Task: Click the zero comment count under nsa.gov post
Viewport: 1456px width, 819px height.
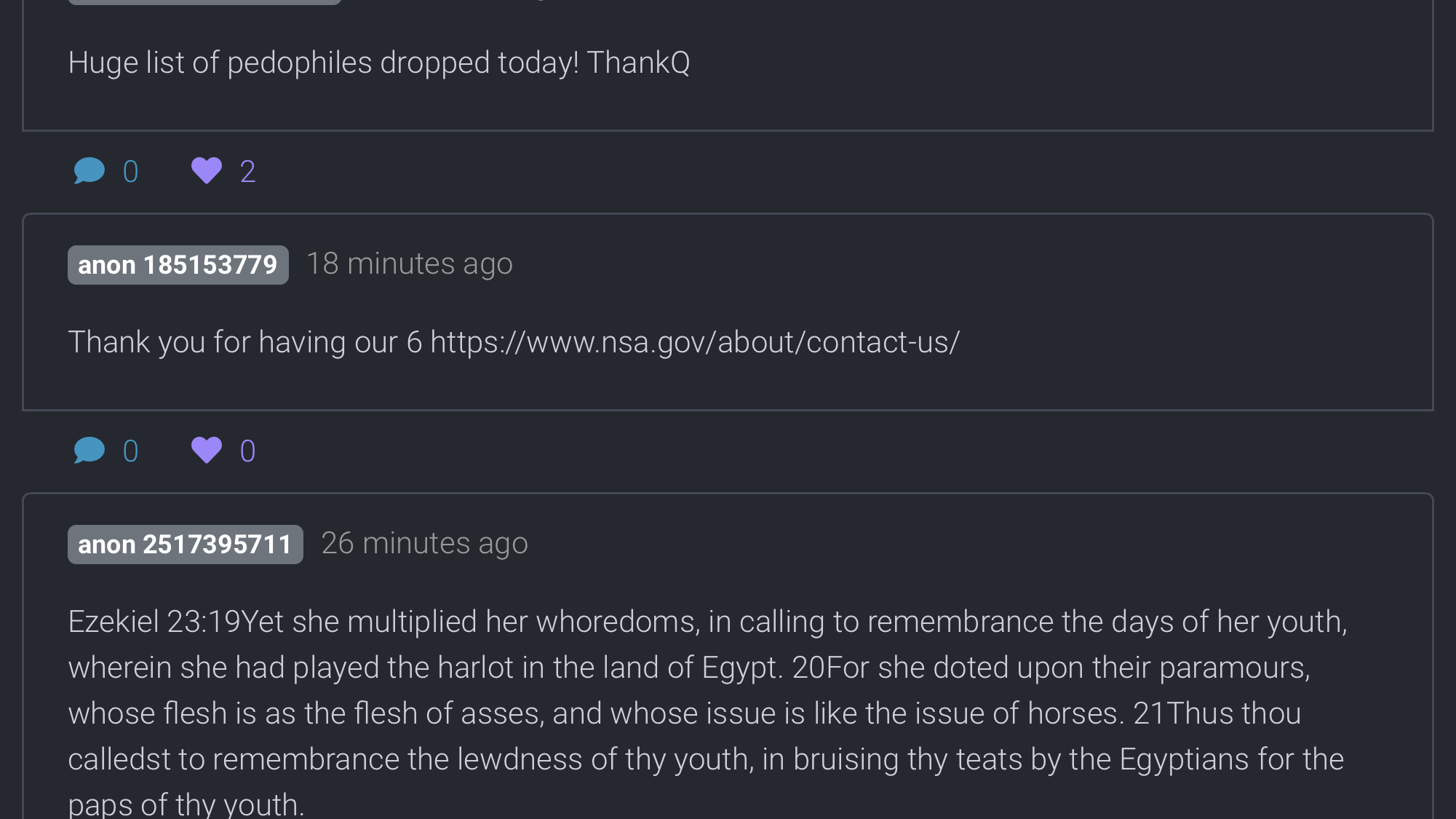Action: (x=130, y=451)
